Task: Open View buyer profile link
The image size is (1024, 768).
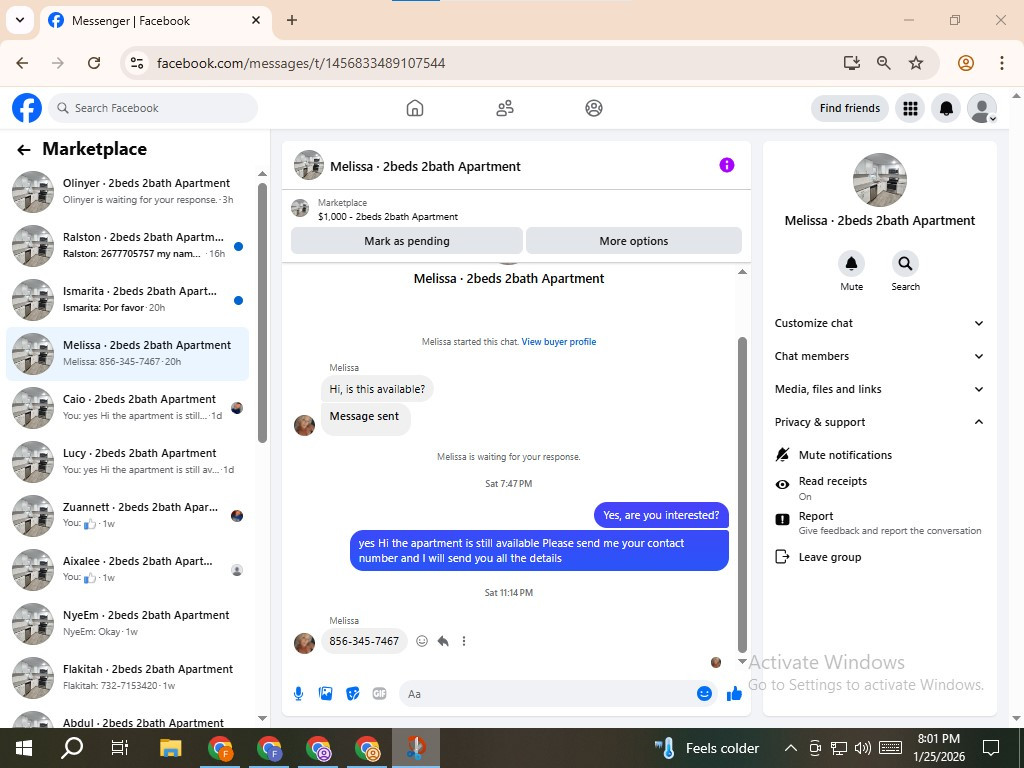Action: [558, 342]
